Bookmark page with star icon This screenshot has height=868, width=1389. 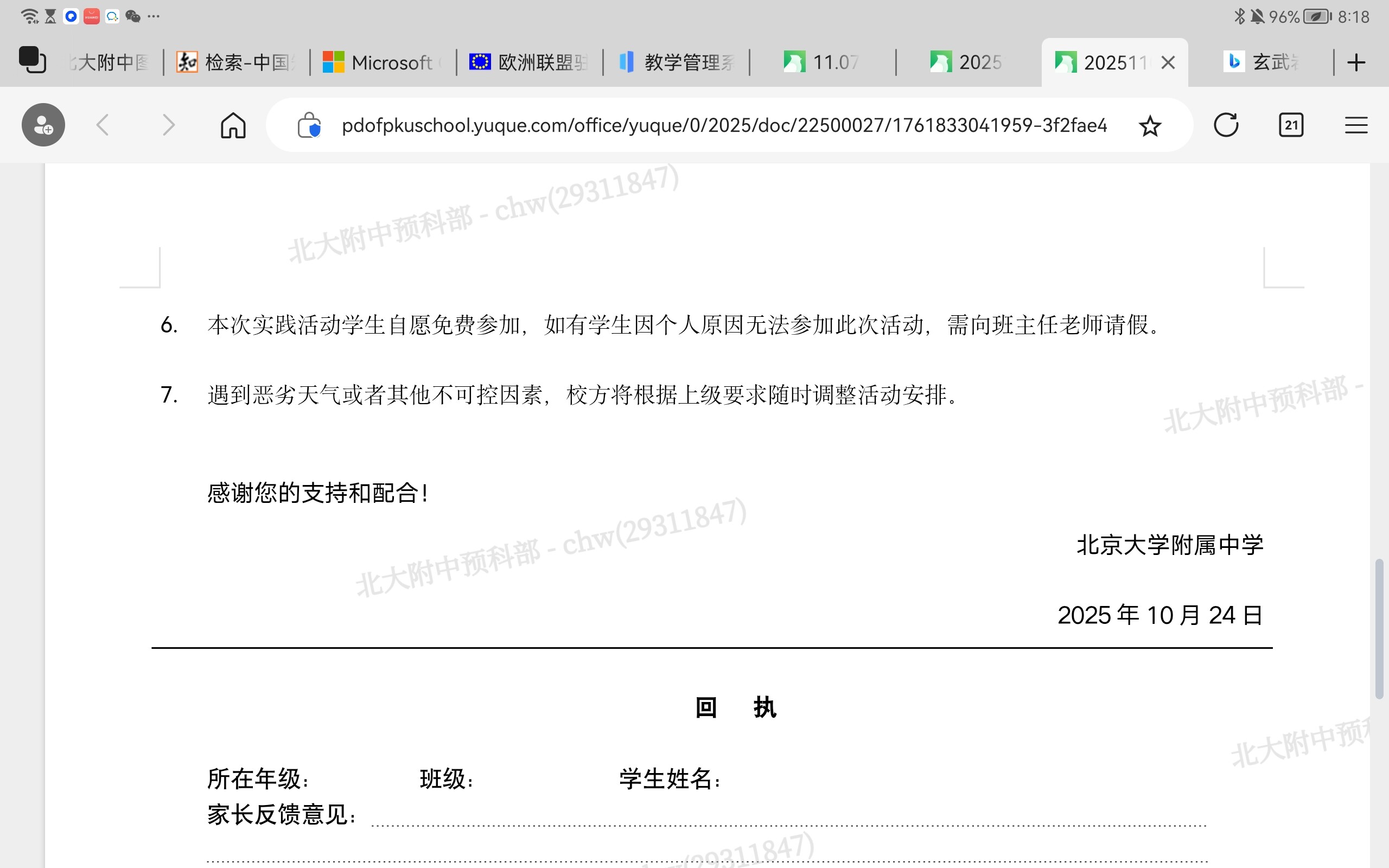(x=1150, y=126)
